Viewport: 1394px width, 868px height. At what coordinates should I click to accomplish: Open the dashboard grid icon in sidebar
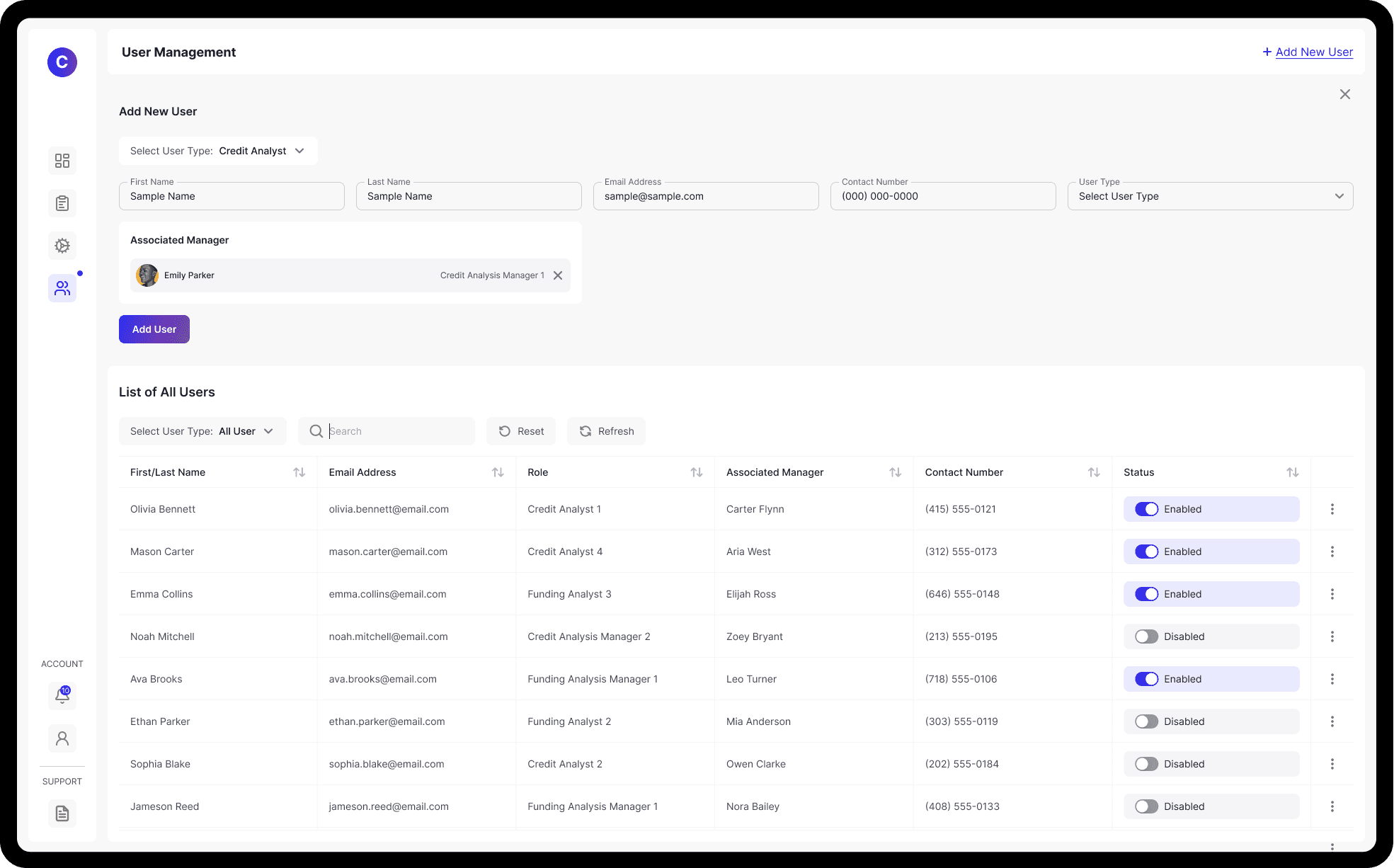(x=62, y=161)
